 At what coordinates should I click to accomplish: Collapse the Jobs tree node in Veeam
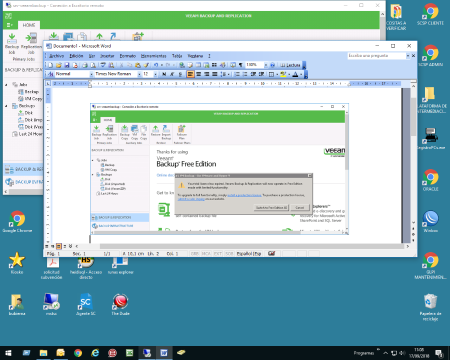click(6, 85)
